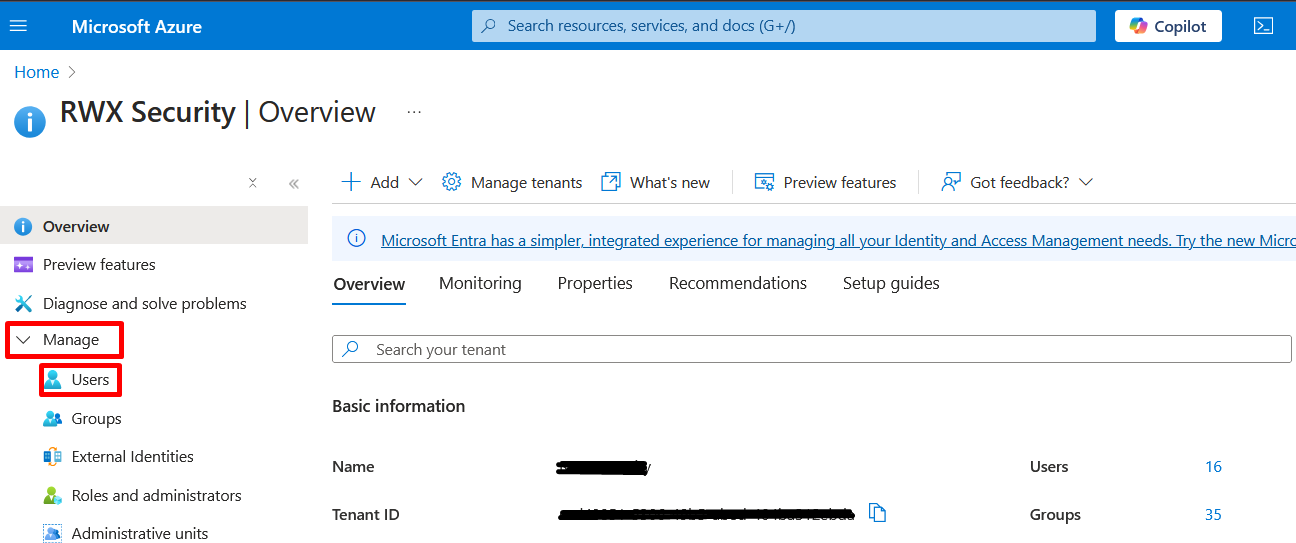Click the blue info icon beside RWX Security
1296x543 pixels.
click(x=30, y=122)
